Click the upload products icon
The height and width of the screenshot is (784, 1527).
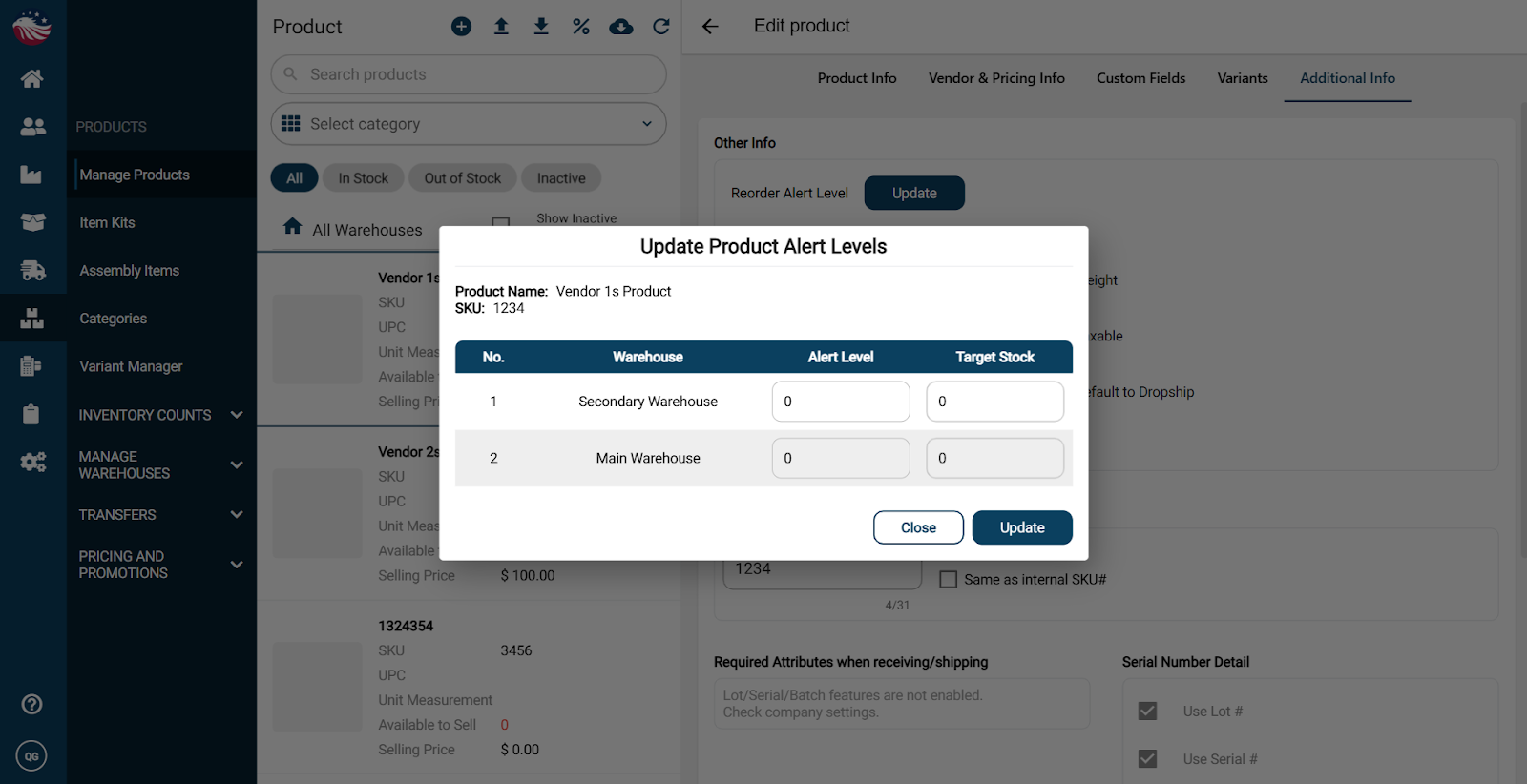coord(501,27)
